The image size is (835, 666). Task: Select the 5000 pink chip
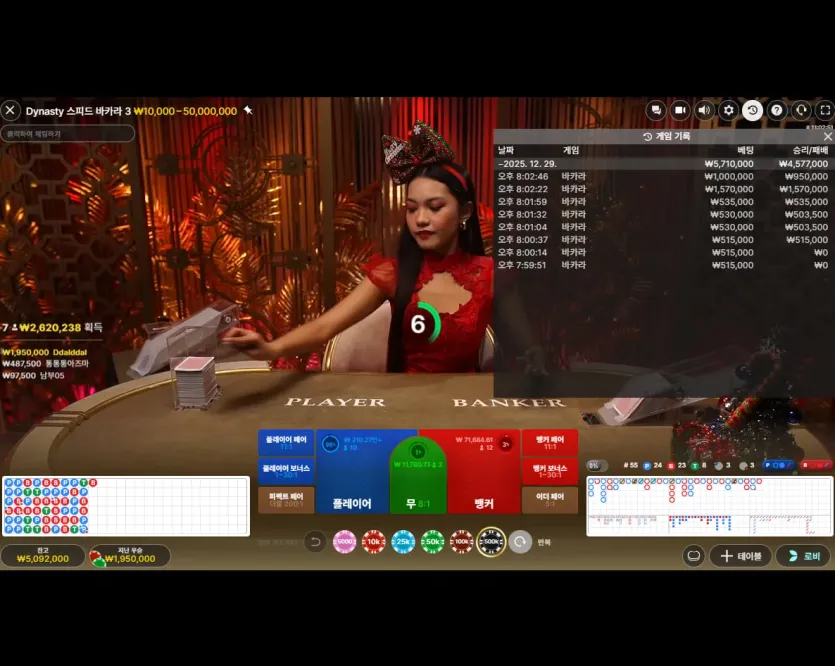click(x=345, y=542)
